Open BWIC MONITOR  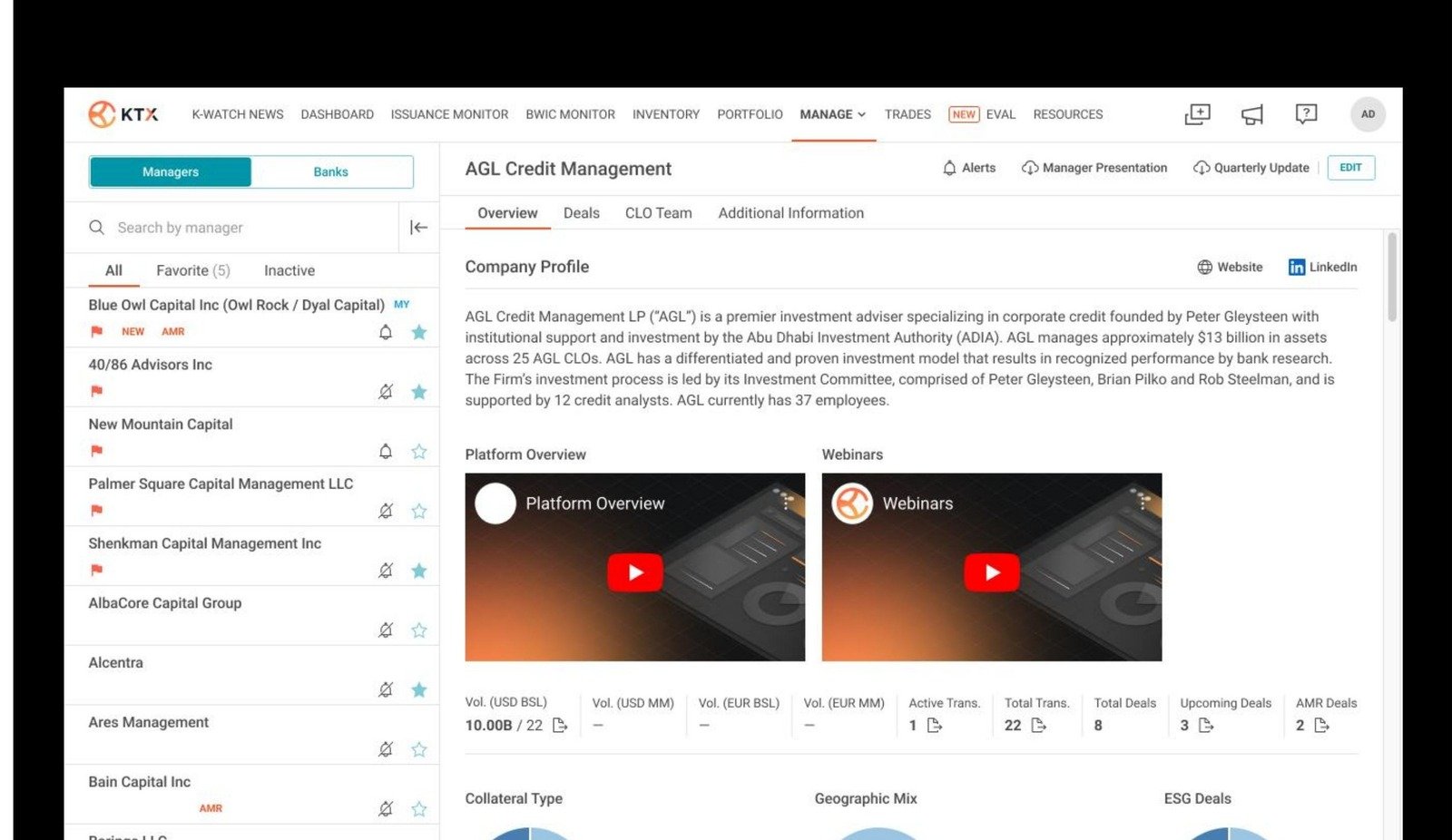571,114
